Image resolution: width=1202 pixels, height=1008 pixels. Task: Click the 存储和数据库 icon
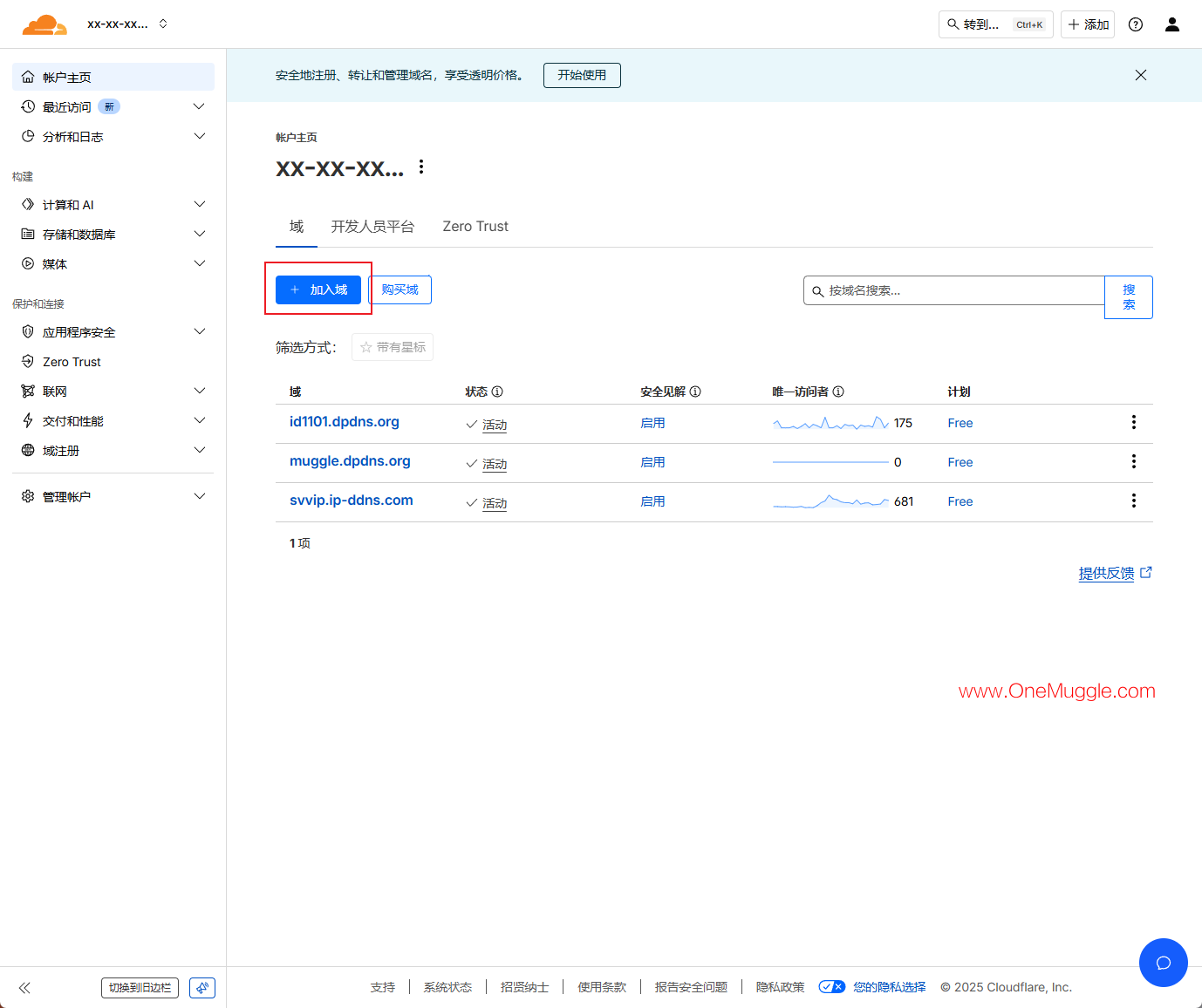click(x=28, y=234)
